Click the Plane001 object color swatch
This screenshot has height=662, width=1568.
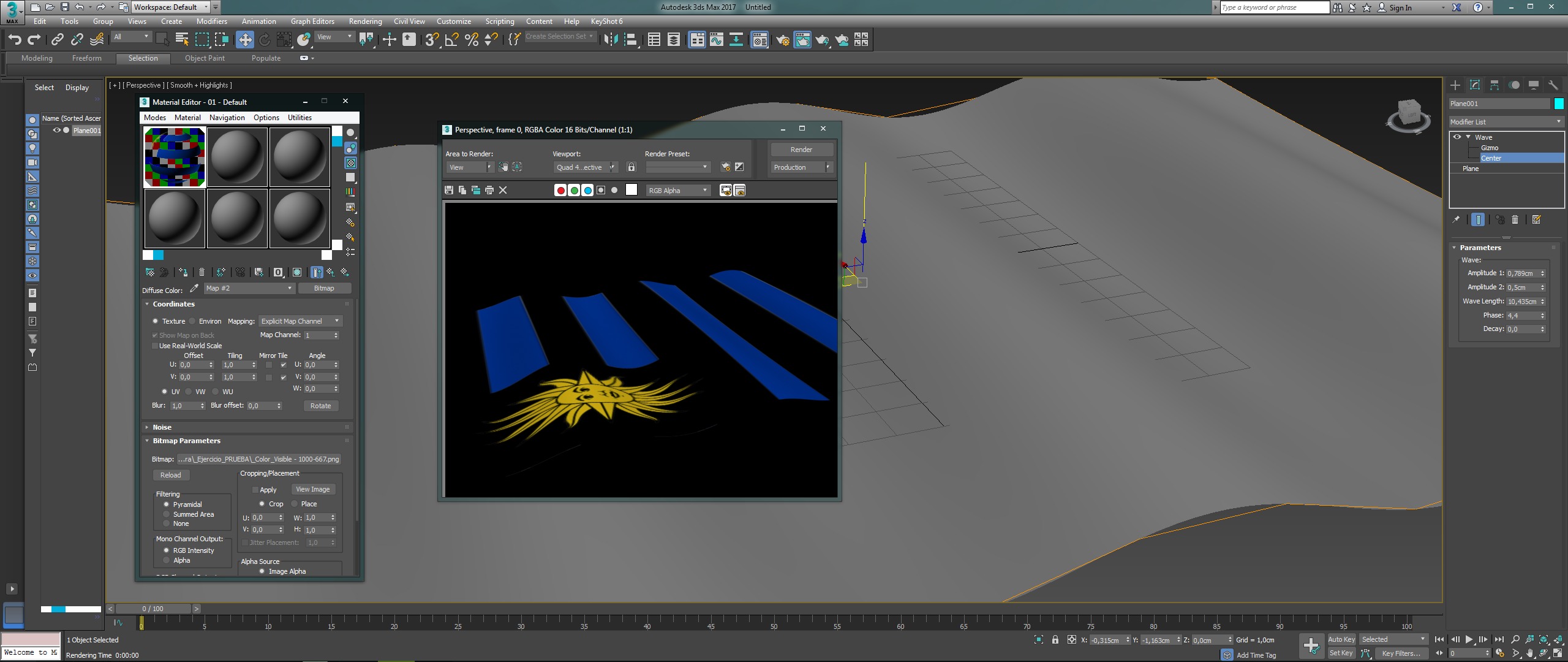(x=1558, y=104)
